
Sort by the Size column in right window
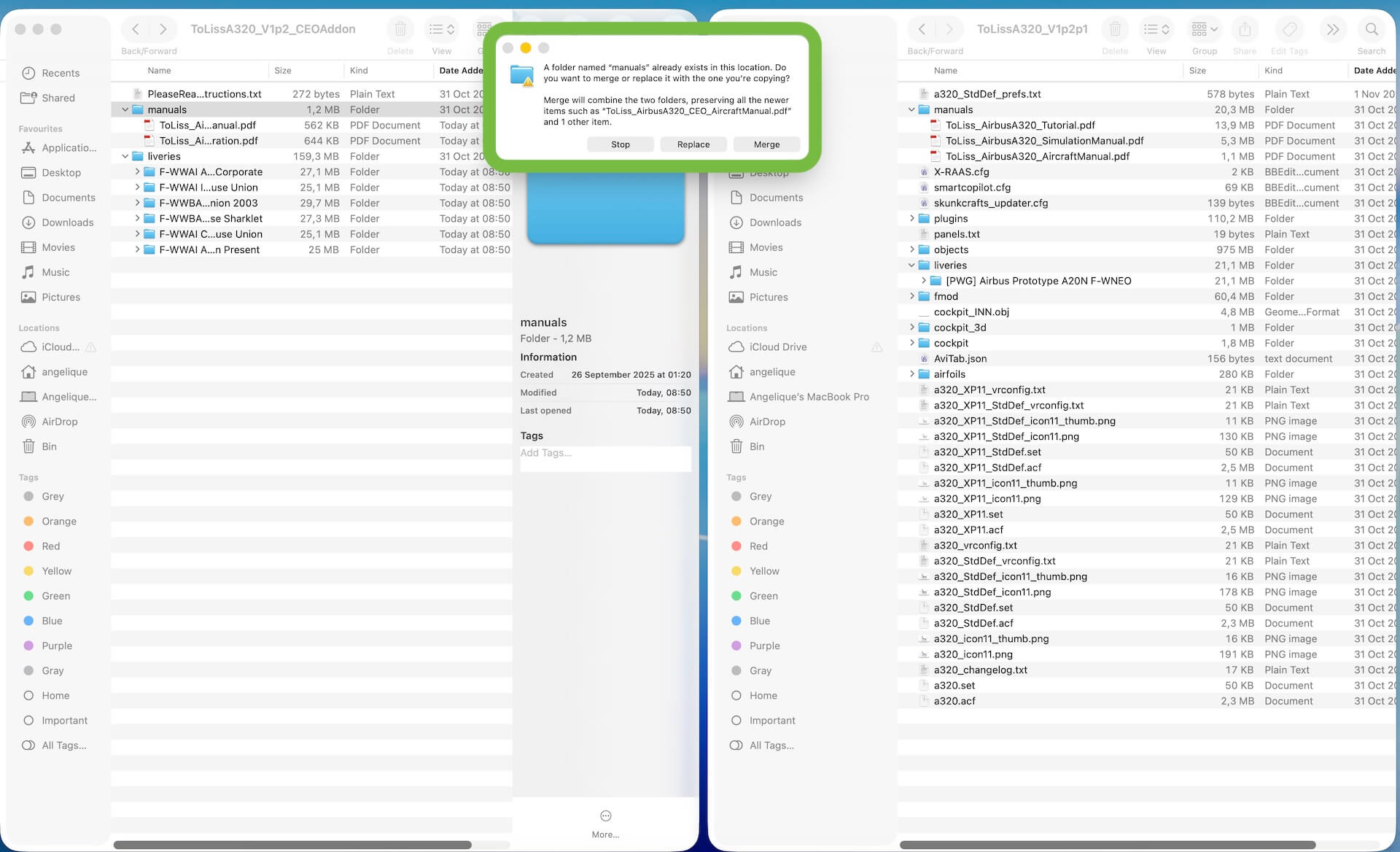pyautogui.click(x=1197, y=71)
